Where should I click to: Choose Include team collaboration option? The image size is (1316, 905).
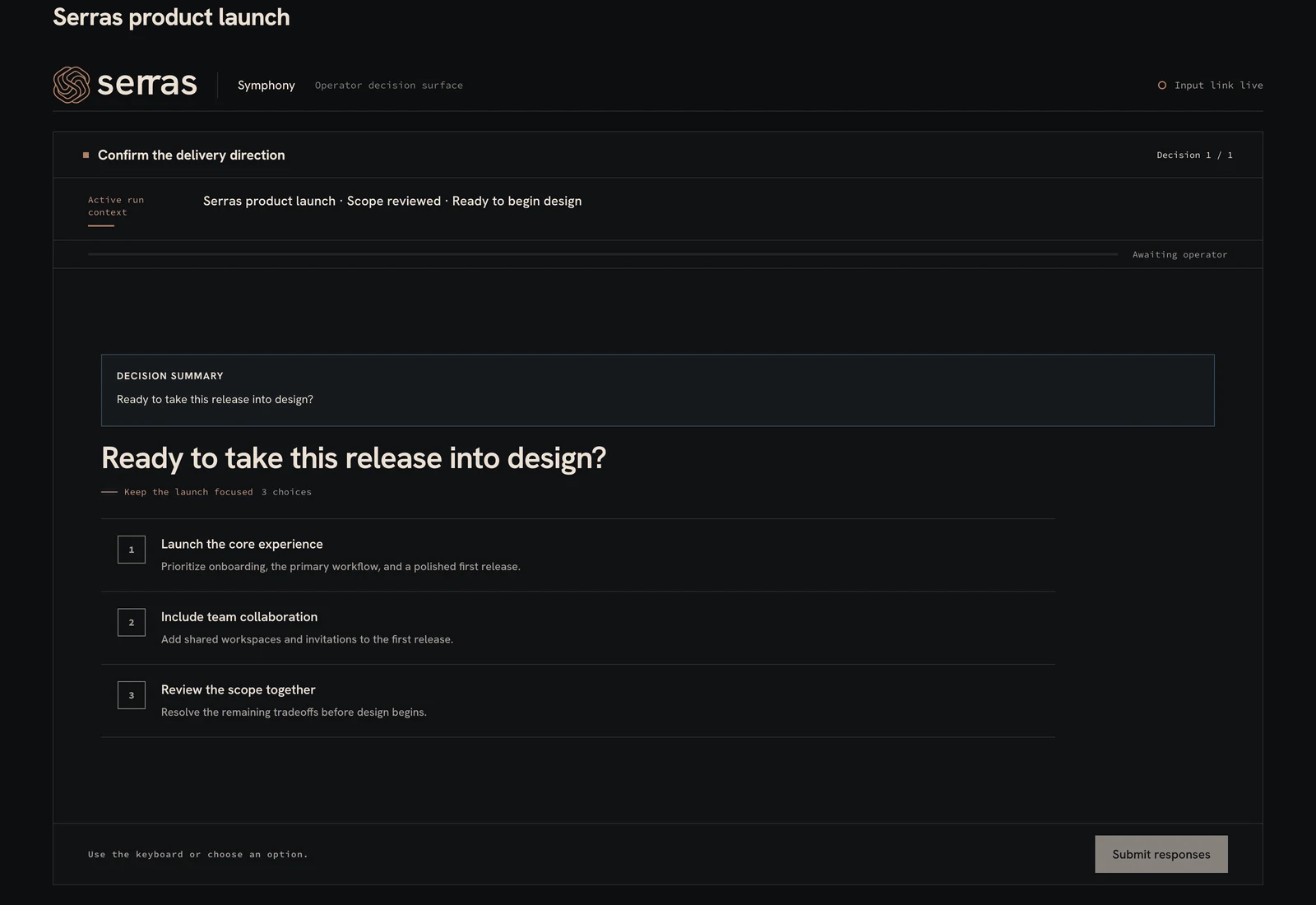[x=577, y=628]
